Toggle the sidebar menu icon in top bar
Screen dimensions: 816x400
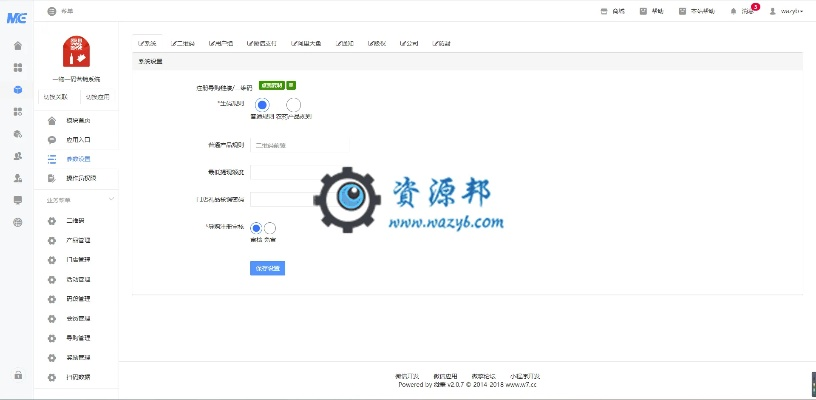pos(52,11)
